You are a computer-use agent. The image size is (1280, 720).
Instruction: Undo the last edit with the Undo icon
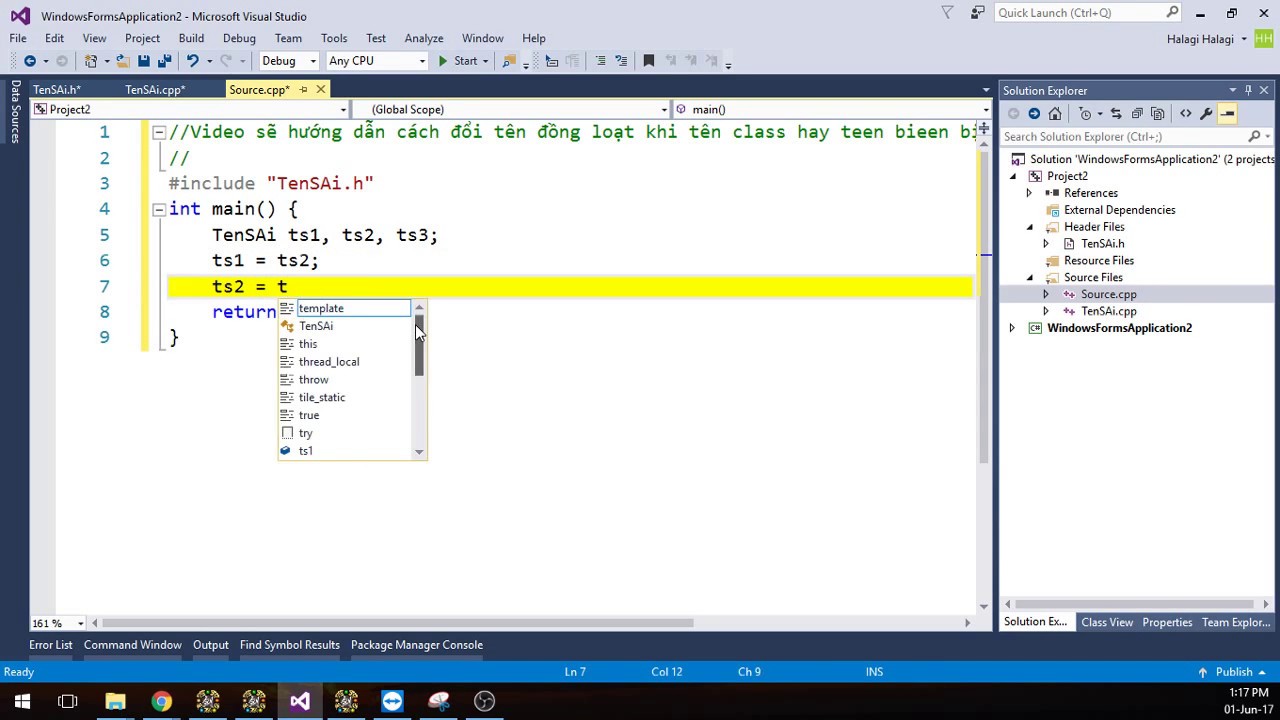pyautogui.click(x=192, y=61)
